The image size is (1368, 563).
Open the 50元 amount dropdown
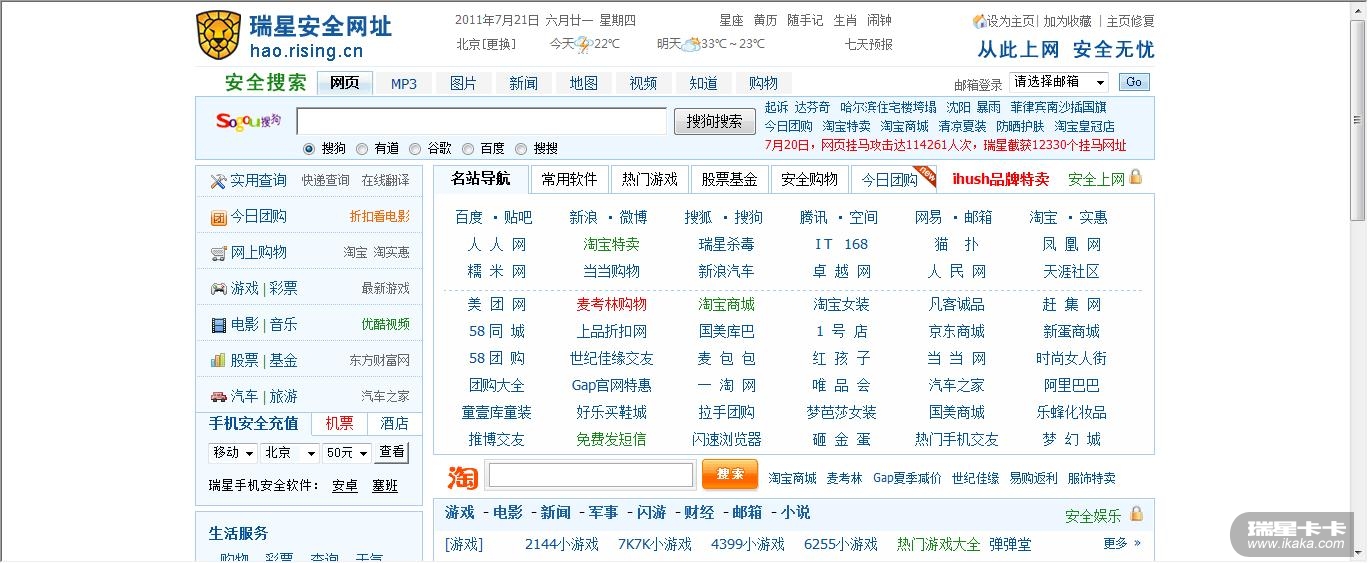pyautogui.click(x=347, y=453)
